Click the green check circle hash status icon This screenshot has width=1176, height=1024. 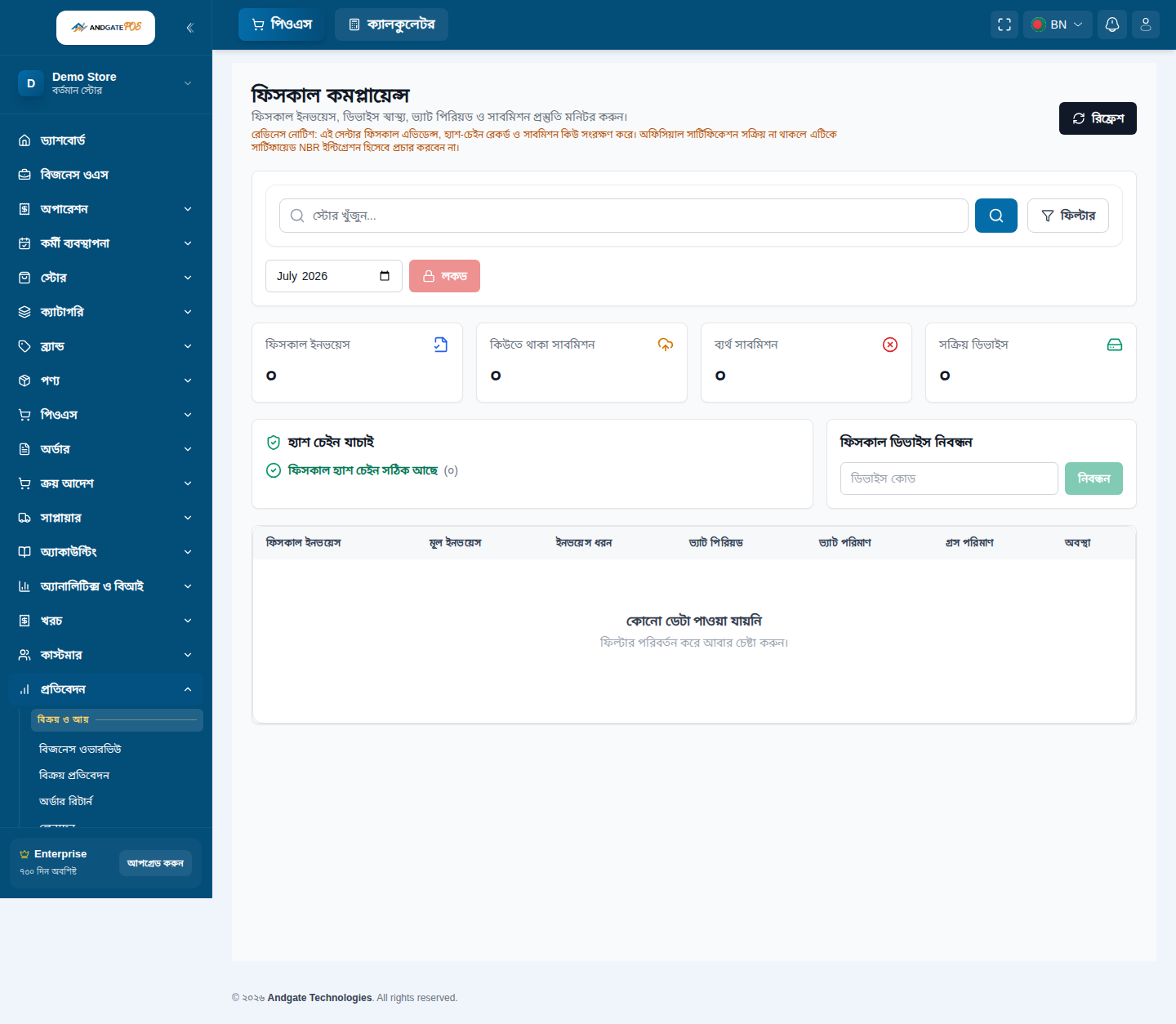274,470
